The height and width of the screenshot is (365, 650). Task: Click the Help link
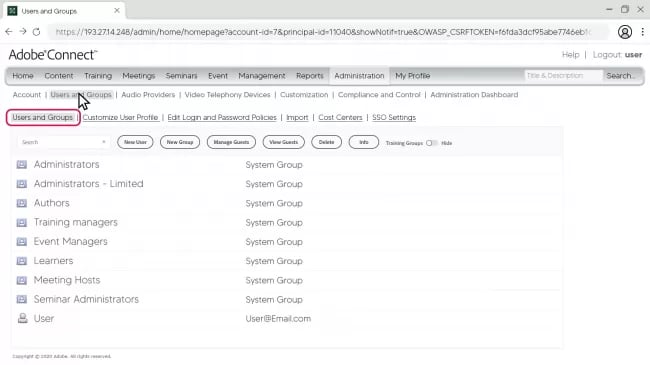pos(570,55)
